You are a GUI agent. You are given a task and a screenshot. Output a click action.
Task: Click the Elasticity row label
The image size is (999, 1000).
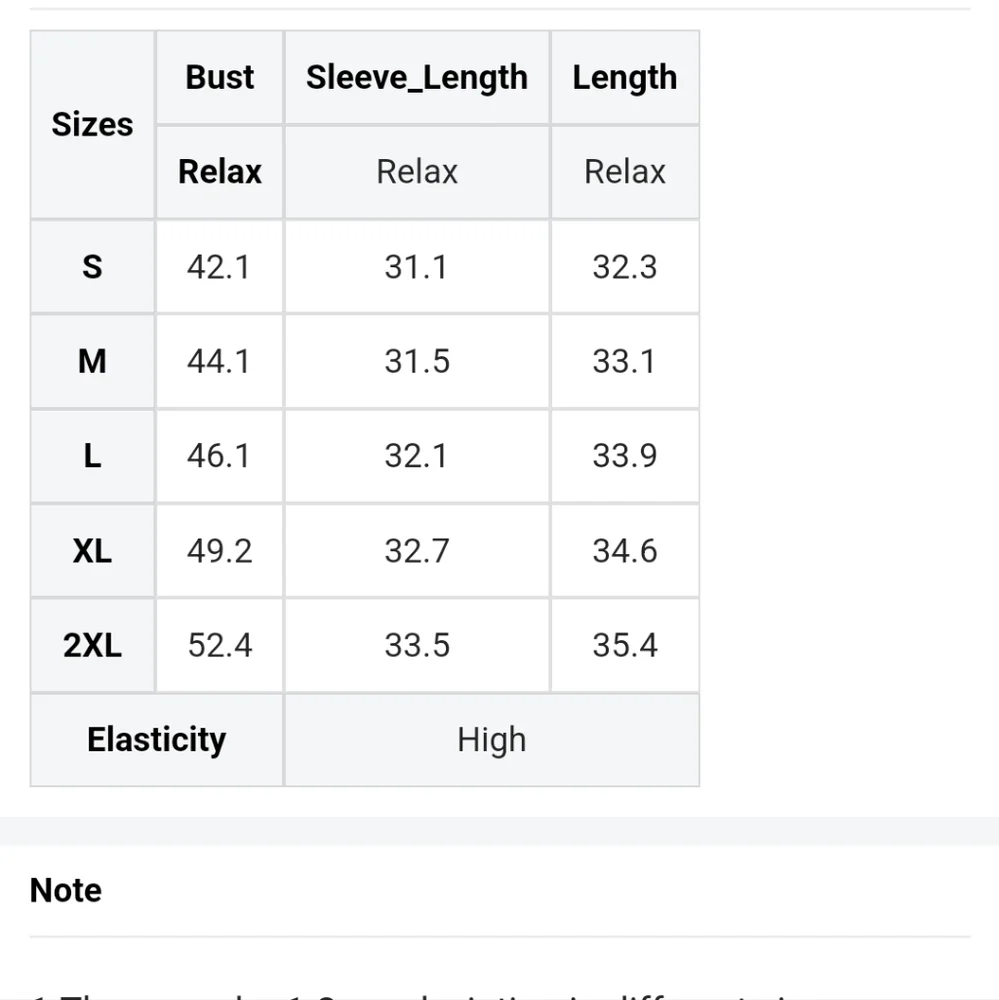[x=157, y=740]
